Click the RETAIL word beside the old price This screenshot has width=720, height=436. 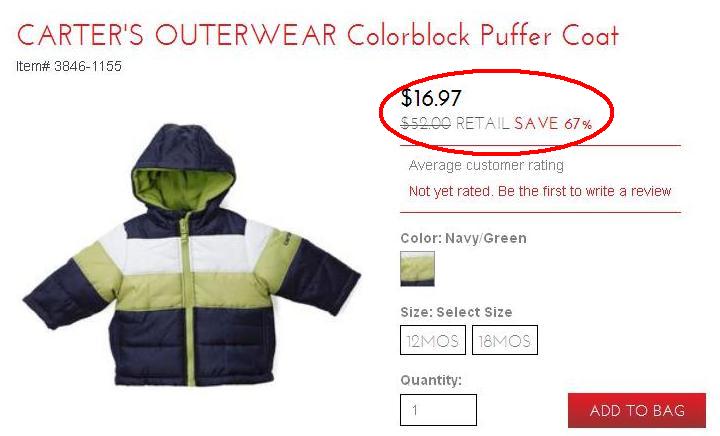coord(483,123)
